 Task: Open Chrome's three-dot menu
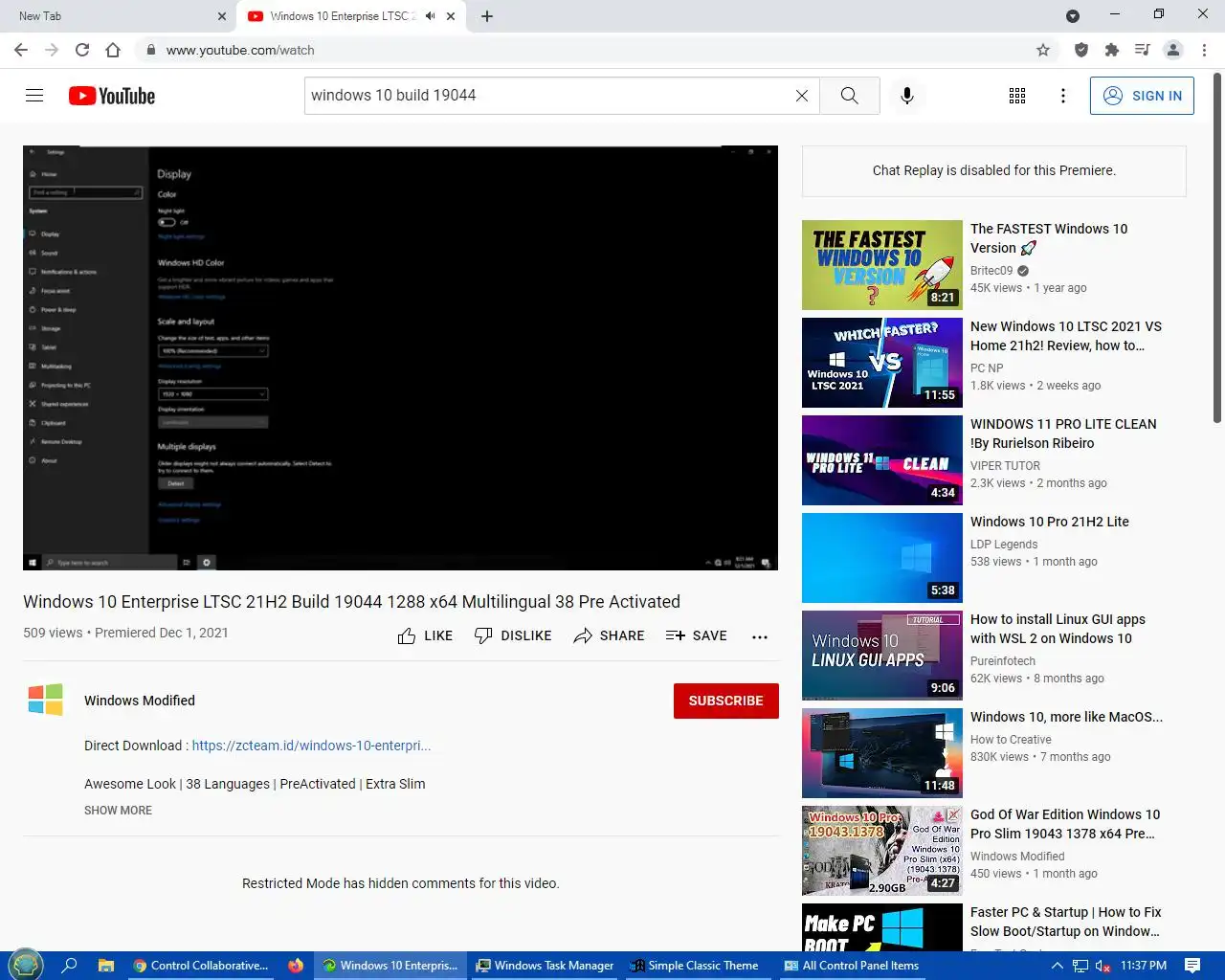pyautogui.click(x=1204, y=50)
